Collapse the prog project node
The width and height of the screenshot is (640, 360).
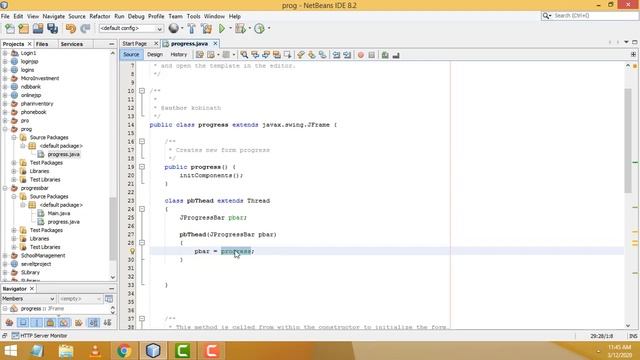[x=5, y=129]
